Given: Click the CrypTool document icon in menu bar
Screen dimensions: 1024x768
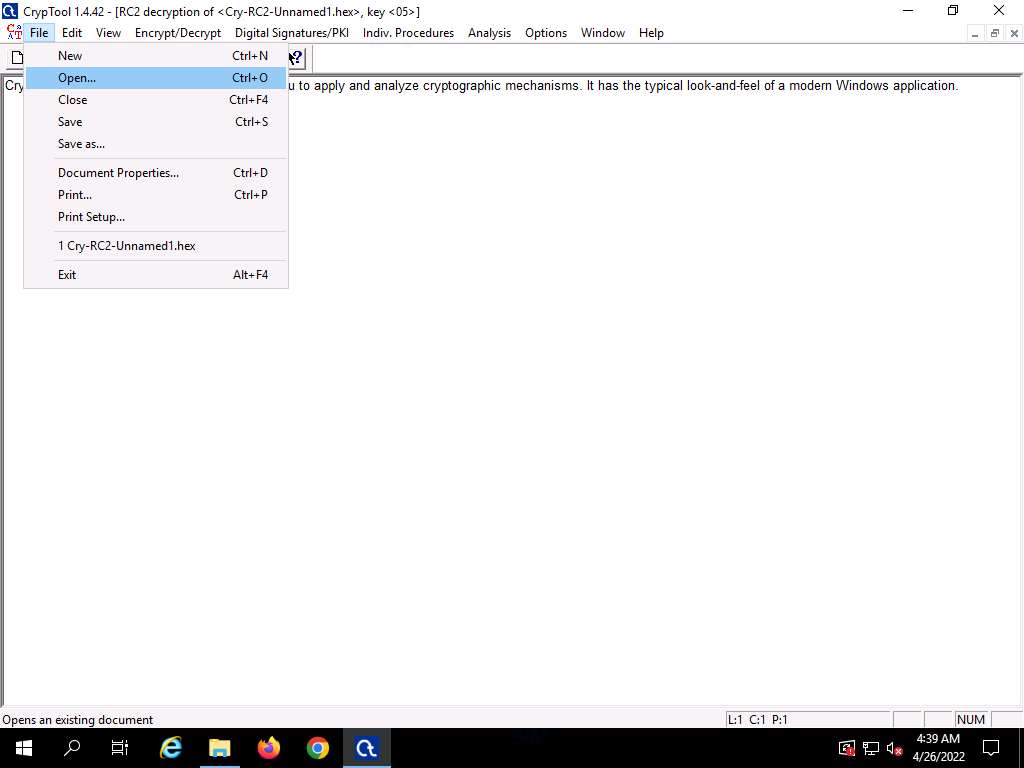Looking at the screenshot, I should point(13,33).
